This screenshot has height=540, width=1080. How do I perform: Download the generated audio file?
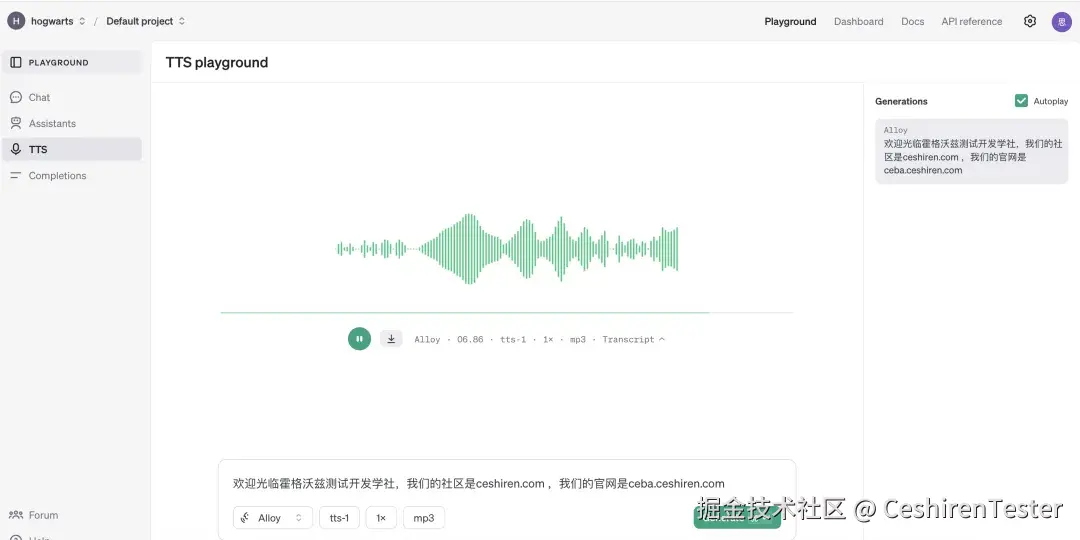click(x=391, y=339)
